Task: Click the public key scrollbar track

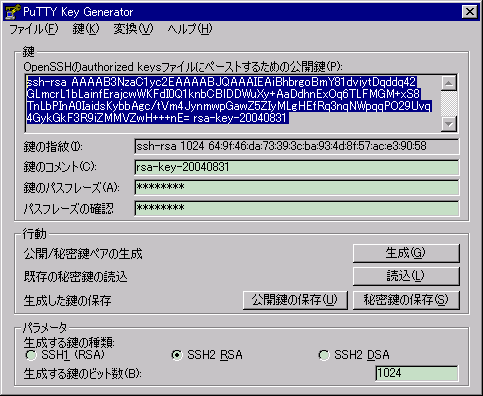Action: [449, 104]
